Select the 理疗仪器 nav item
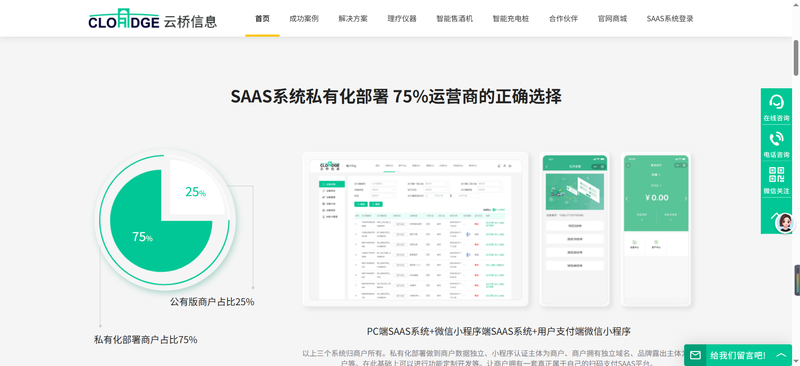The width and height of the screenshot is (800, 366). click(402, 19)
